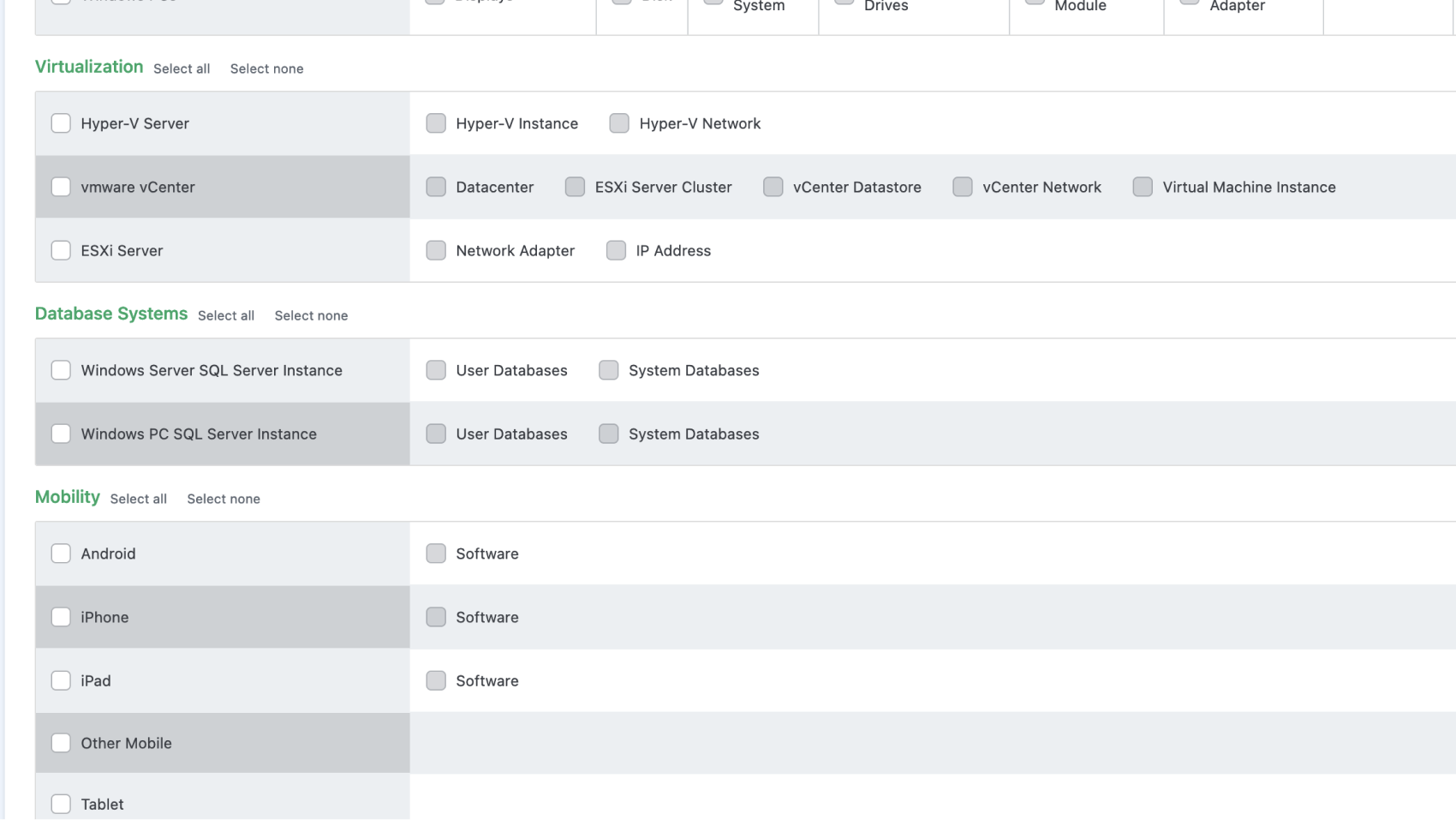
Task: Click Select all for Mobility
Action: point(138,498)
